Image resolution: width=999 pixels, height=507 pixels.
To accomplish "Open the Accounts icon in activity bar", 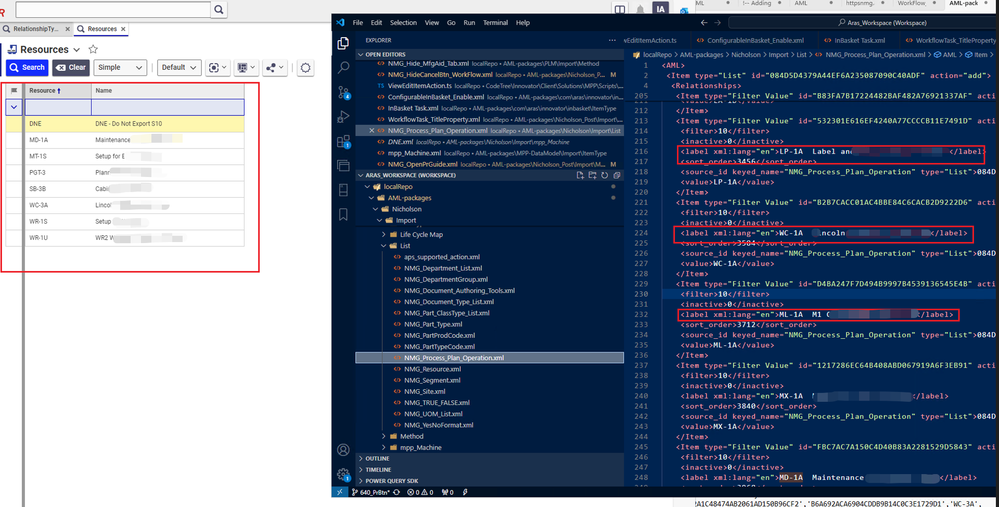I will click(x=344, y=451).
